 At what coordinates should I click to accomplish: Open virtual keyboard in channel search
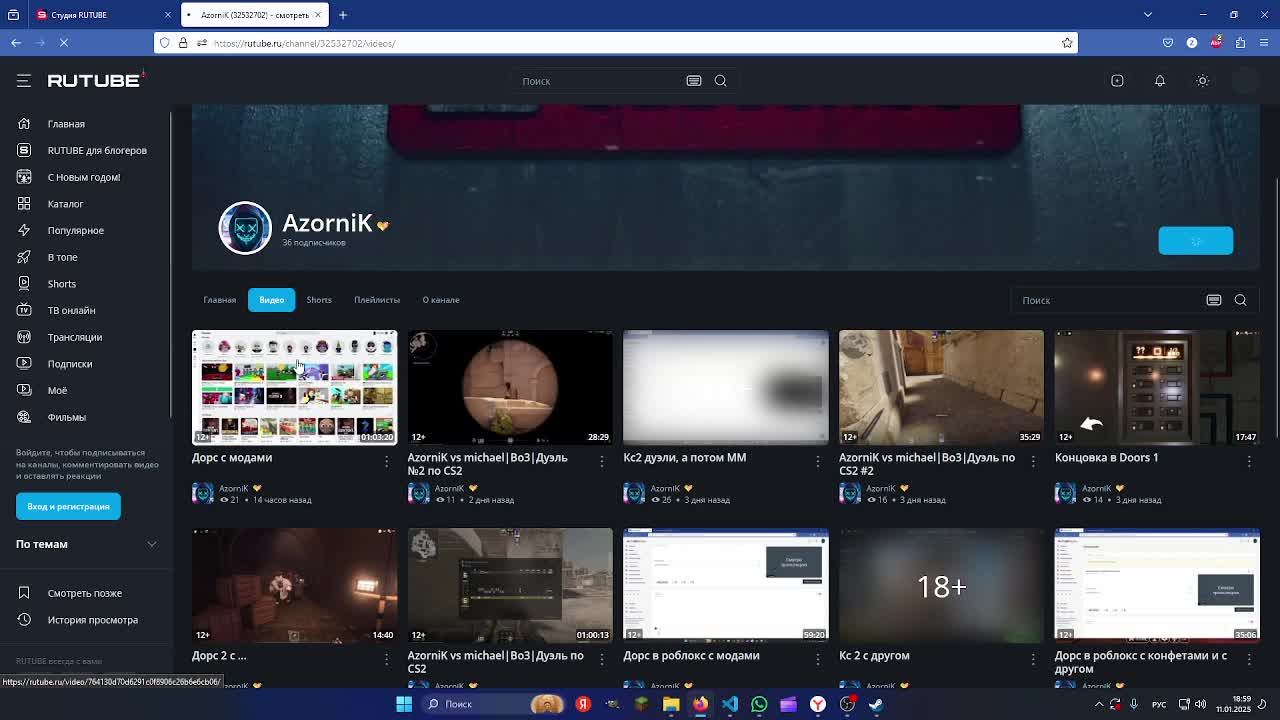[x=1214, y=300]
